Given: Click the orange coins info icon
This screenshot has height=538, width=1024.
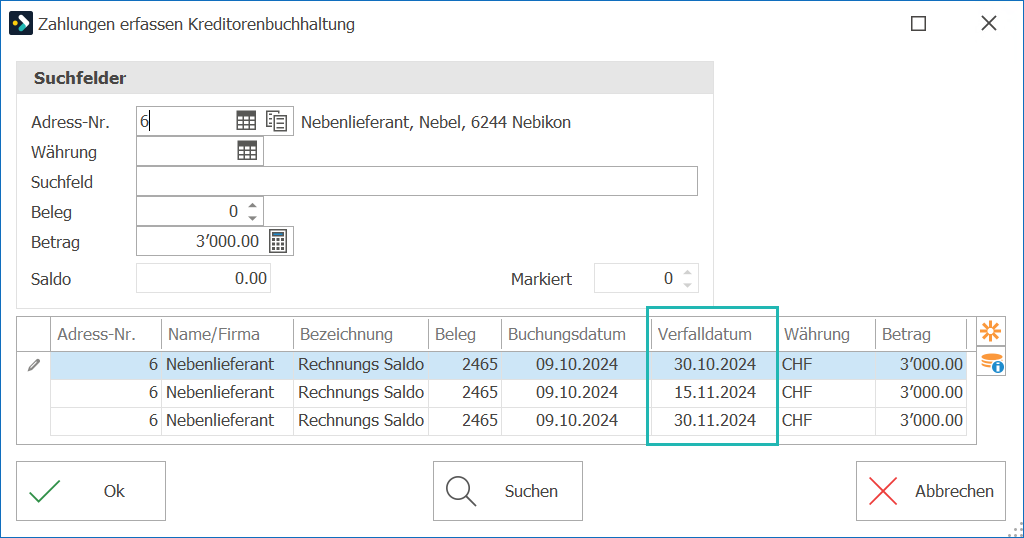Looking at the screenshot, I should click(x=992, y=362).
